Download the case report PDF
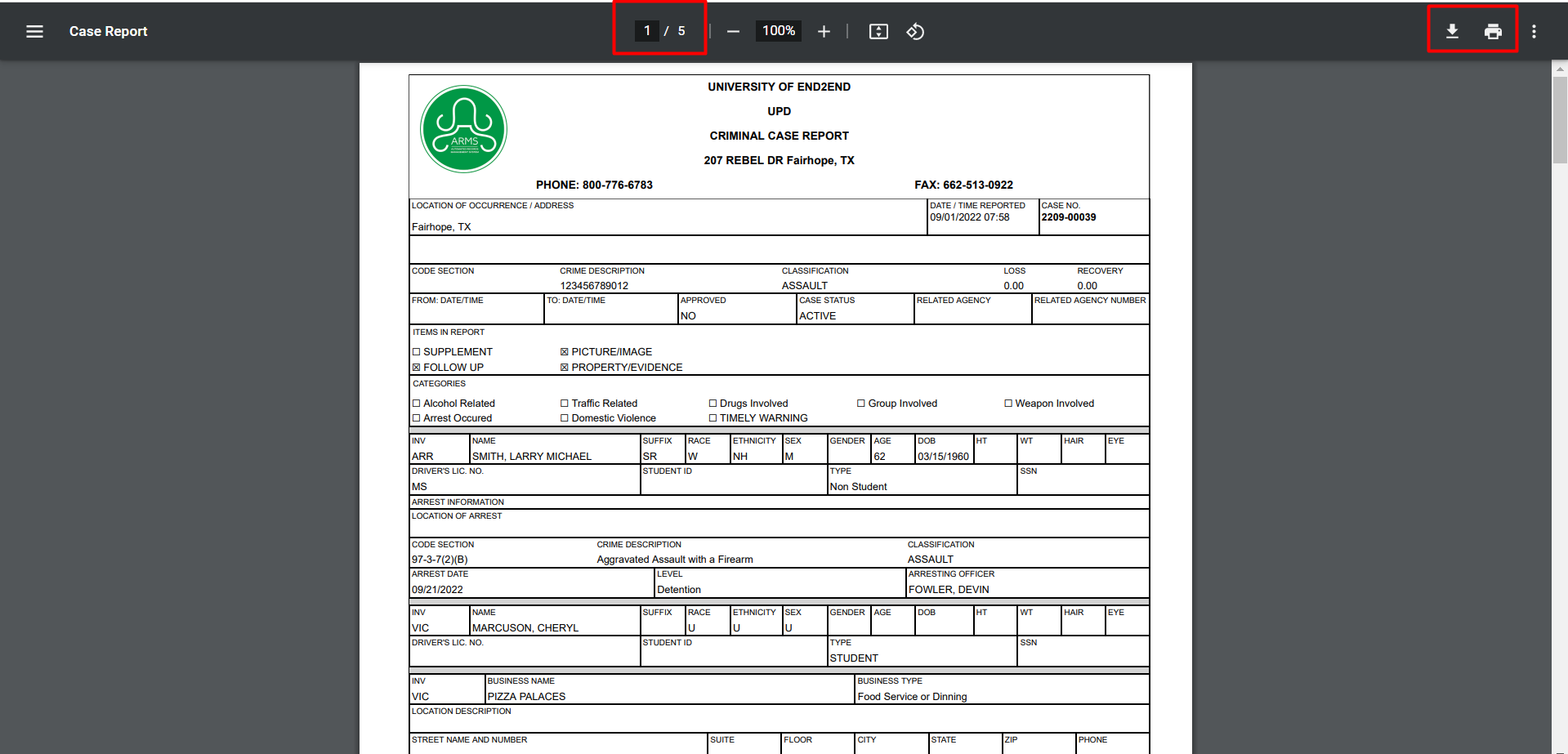The height and width of the screenshot is (754, 1568). pyautogui.click(x=1453, y=31)
